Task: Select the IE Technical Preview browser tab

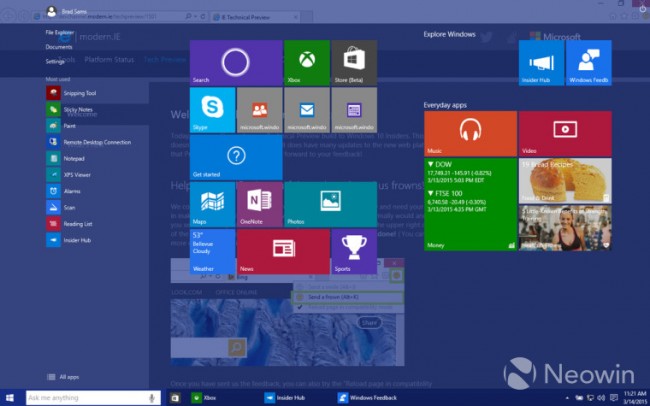Action: [x=255, y=17]
